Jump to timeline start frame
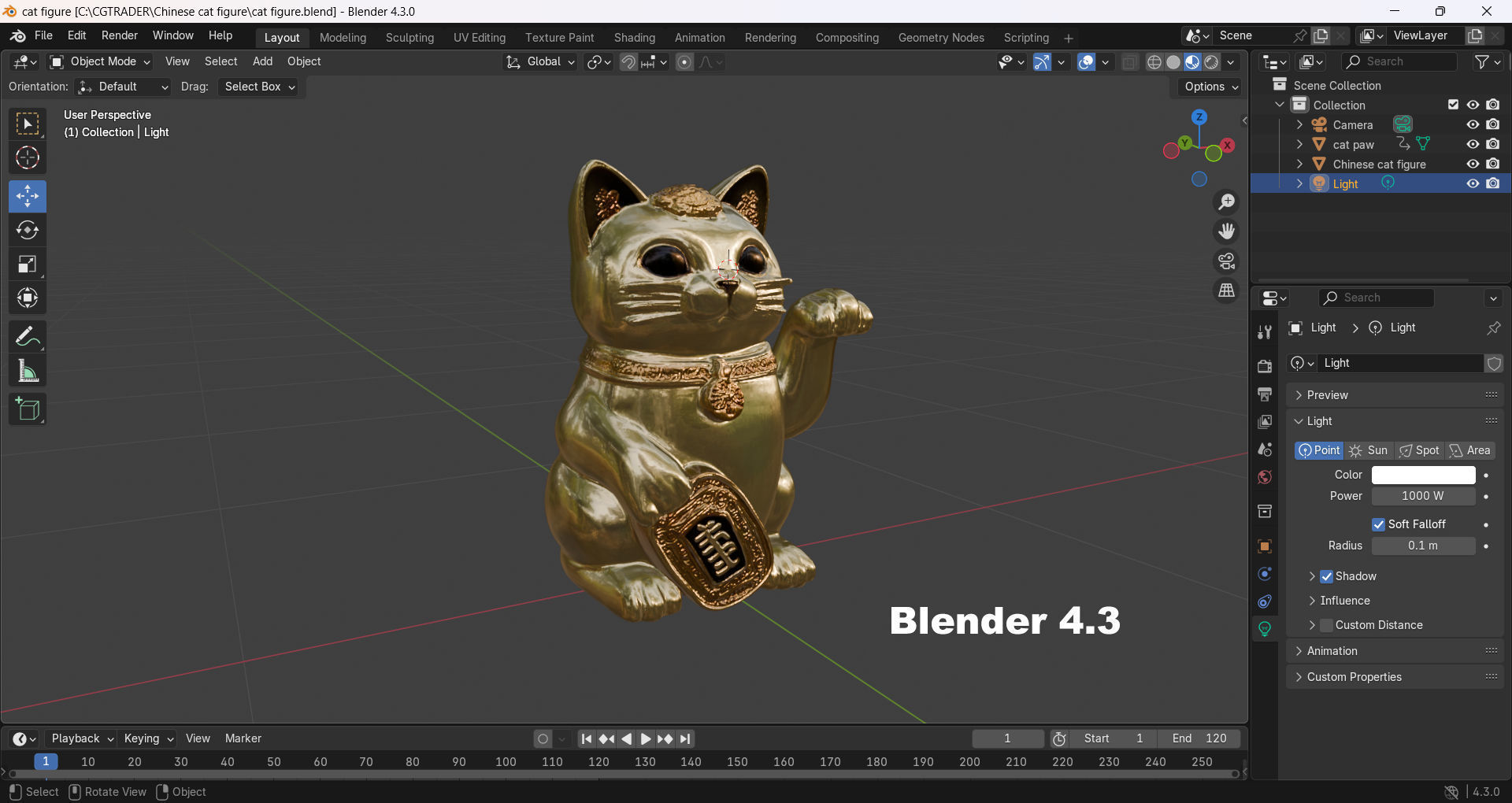Screen dimensions: 1512x803 pos(587,738)
